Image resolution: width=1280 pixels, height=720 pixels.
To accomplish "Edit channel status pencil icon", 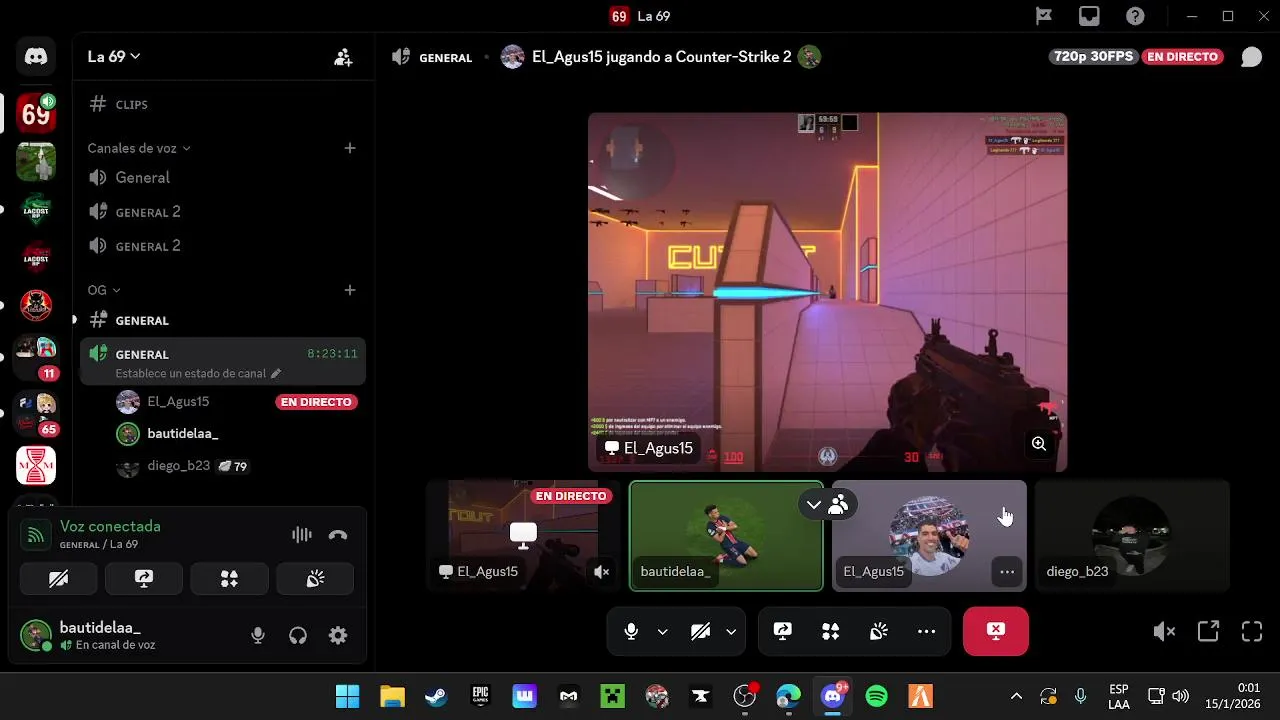I will [x=276, y=373].
